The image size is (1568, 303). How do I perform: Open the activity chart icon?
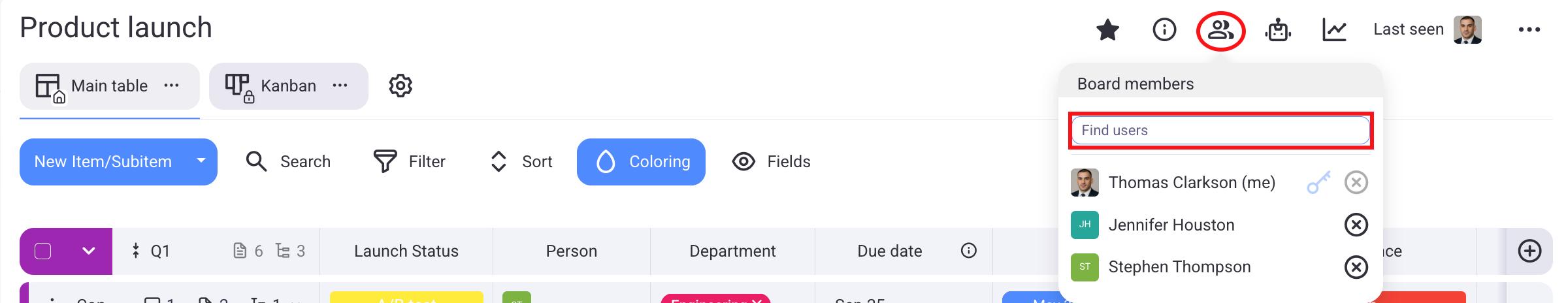(x=1334, y=30)
